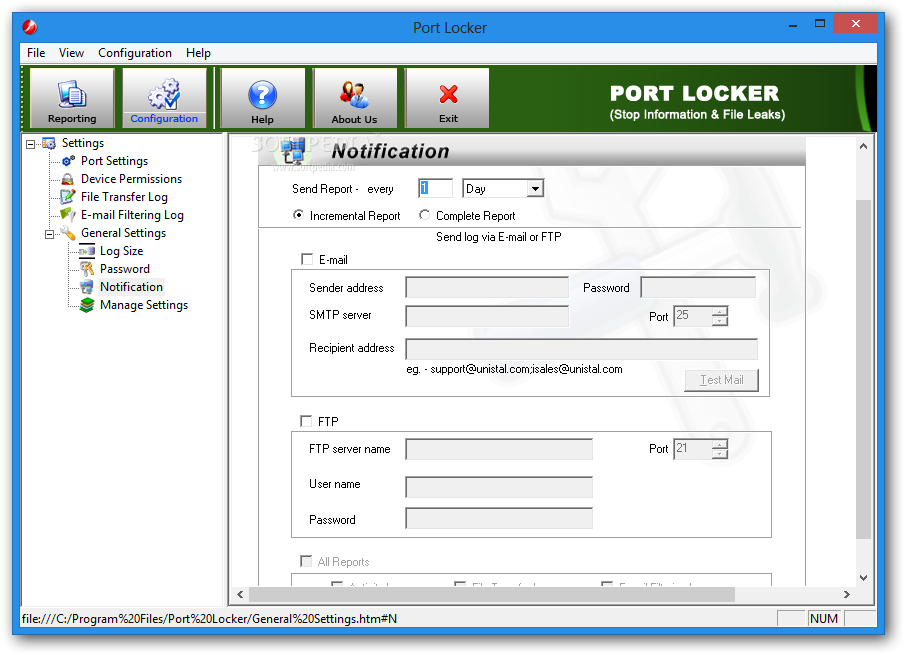Toggle the All Reports checkbox
905x655 pixels.
[x=306, y=561]
